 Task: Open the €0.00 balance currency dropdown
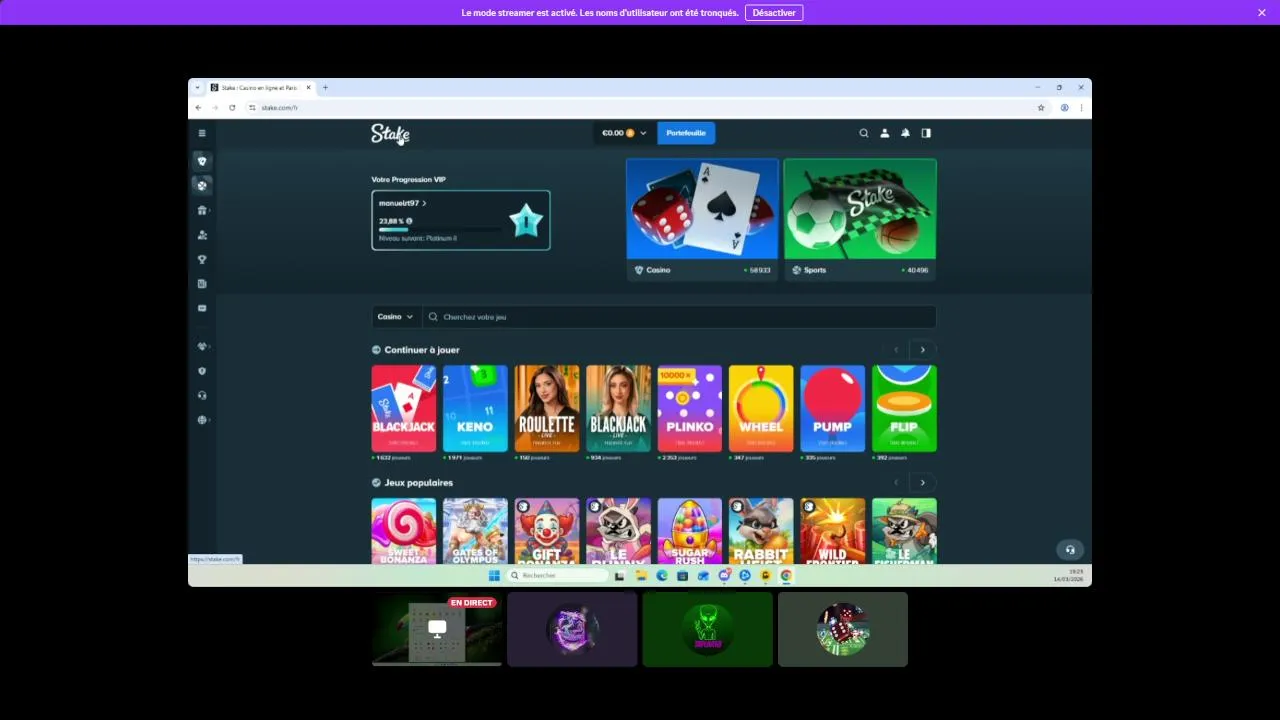click(624, 133)
